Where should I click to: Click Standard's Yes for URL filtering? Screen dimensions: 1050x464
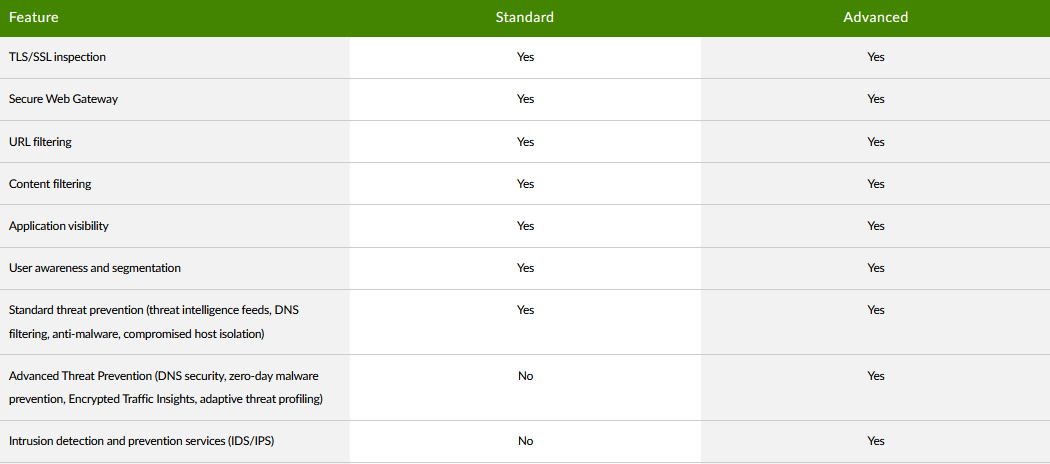click(525, 142)
